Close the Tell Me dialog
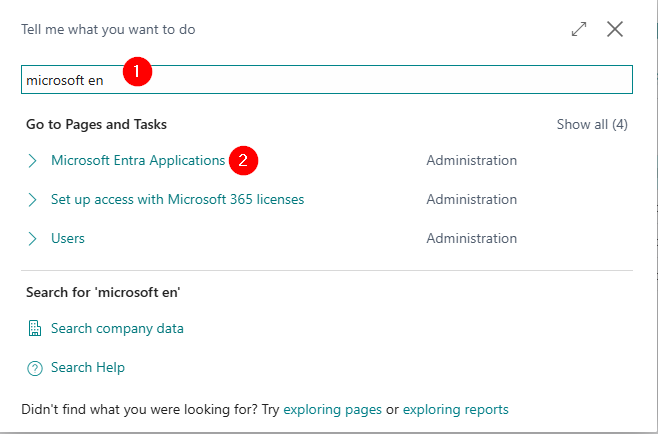Screen dimensions: 658x434 (x=615, y=29)
